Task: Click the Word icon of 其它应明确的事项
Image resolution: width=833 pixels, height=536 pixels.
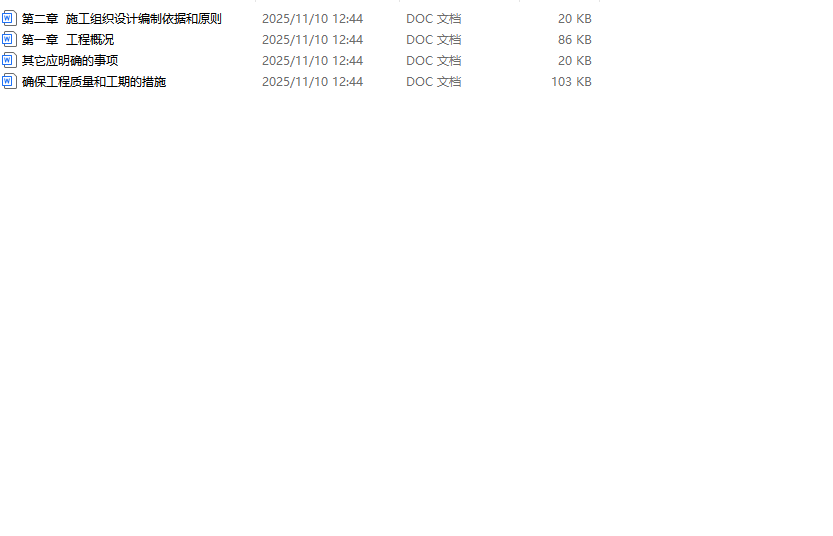Action: pos(9,61)
